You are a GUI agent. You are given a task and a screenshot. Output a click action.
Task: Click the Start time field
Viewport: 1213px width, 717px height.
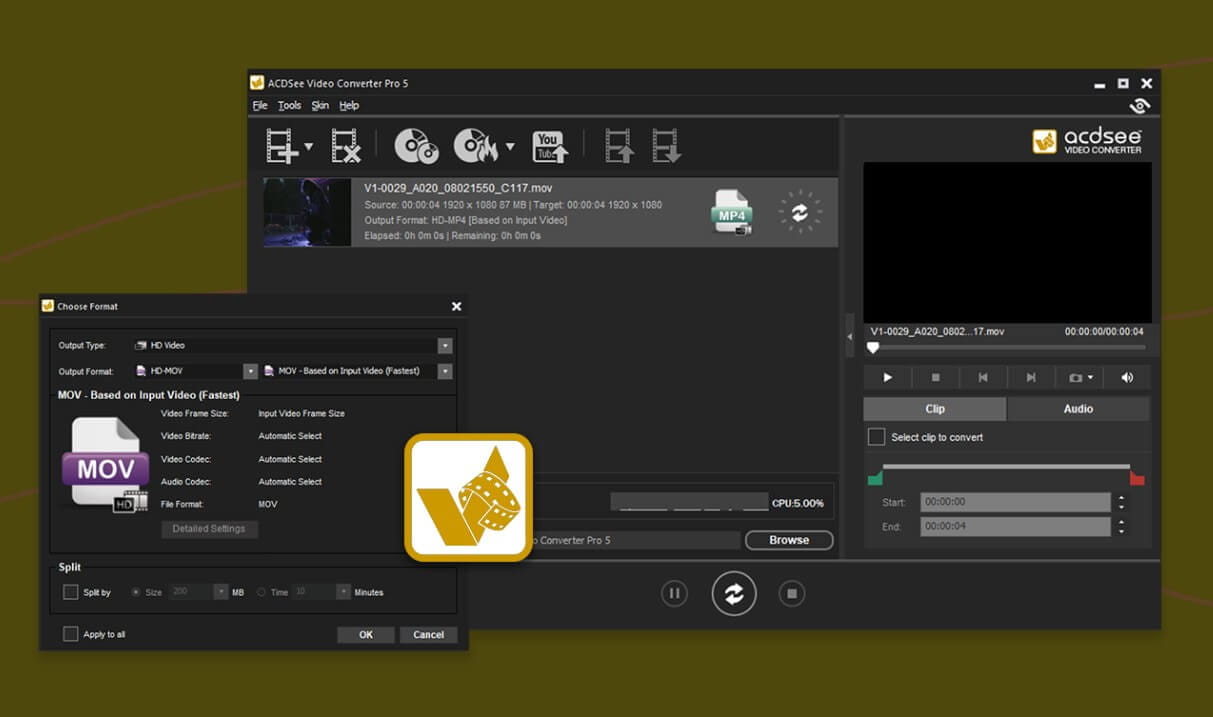click(x=1015, y=502)
